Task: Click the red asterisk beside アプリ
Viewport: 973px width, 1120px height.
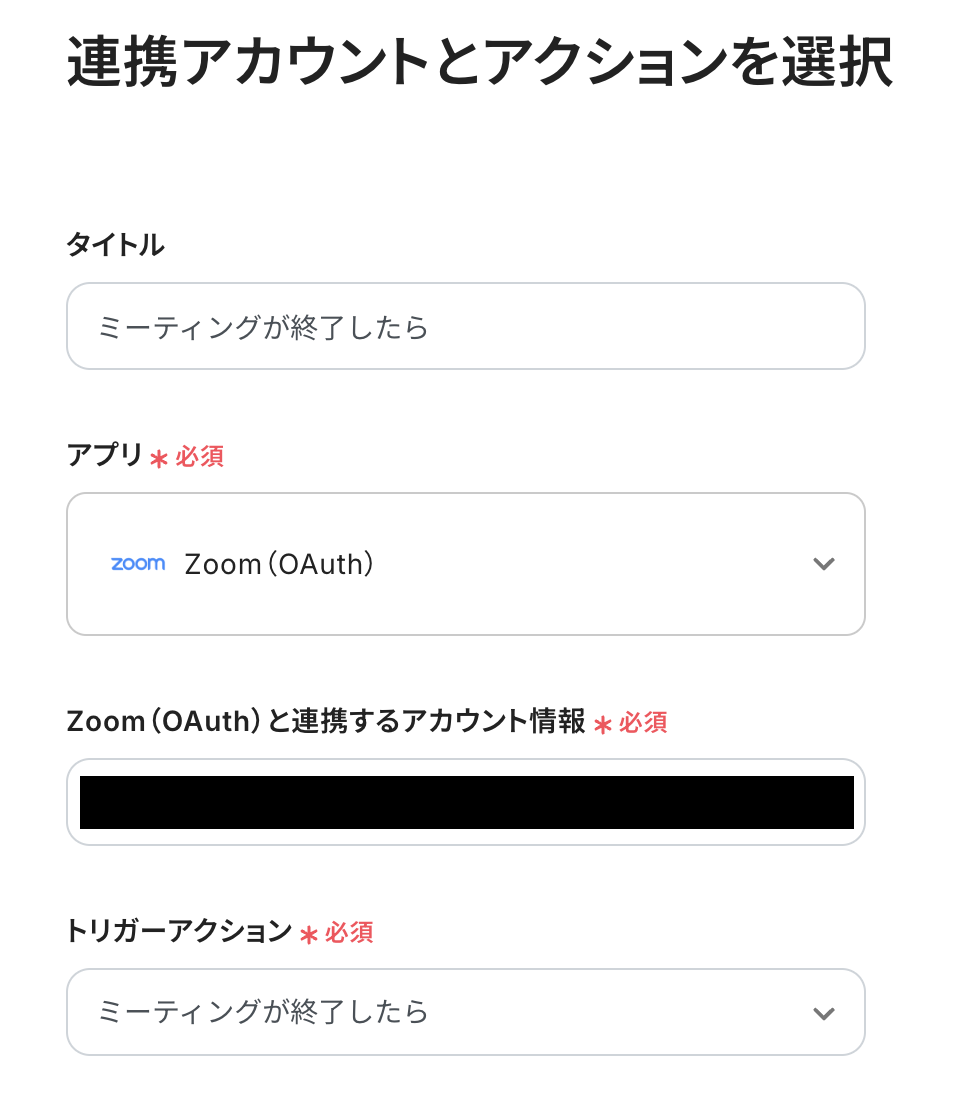Action: click(158, 458)
